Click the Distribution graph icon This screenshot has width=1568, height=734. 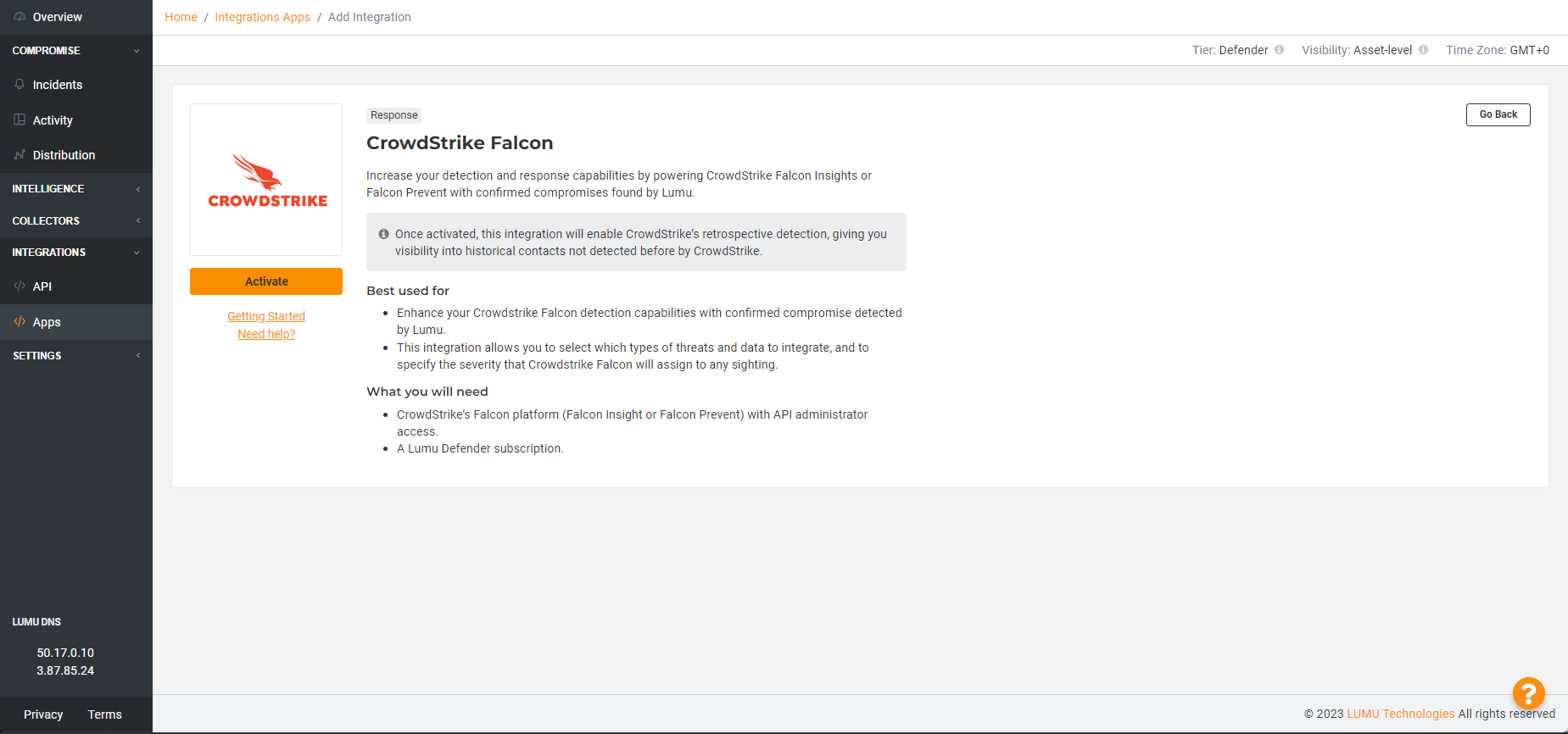[x=20, y=155]
